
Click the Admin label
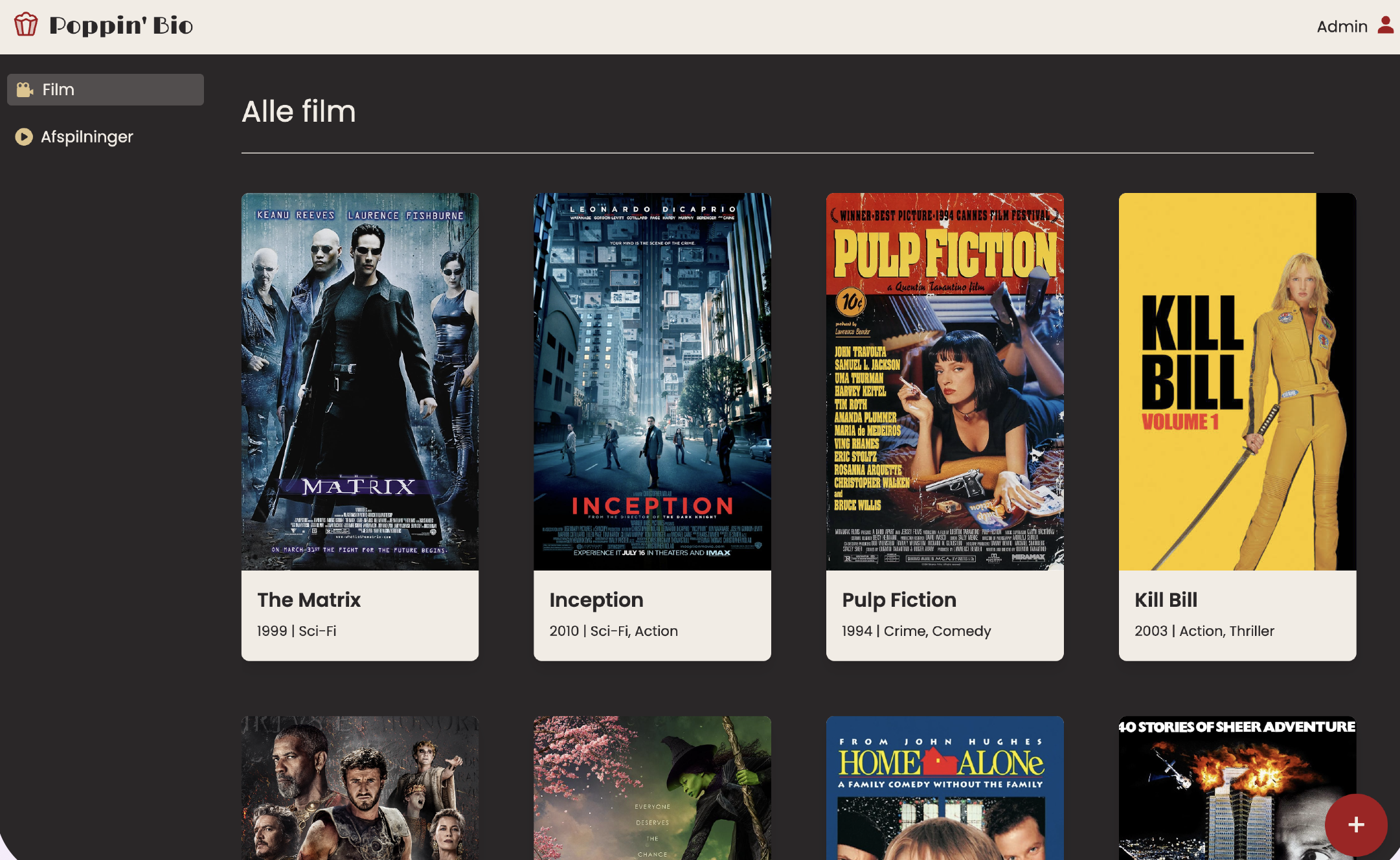1342,27
